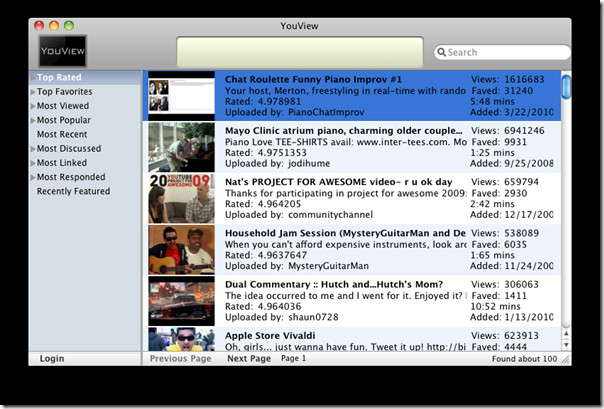604x409 pixels.
Task: Minimize the YouView window
Action: point(54,26)
